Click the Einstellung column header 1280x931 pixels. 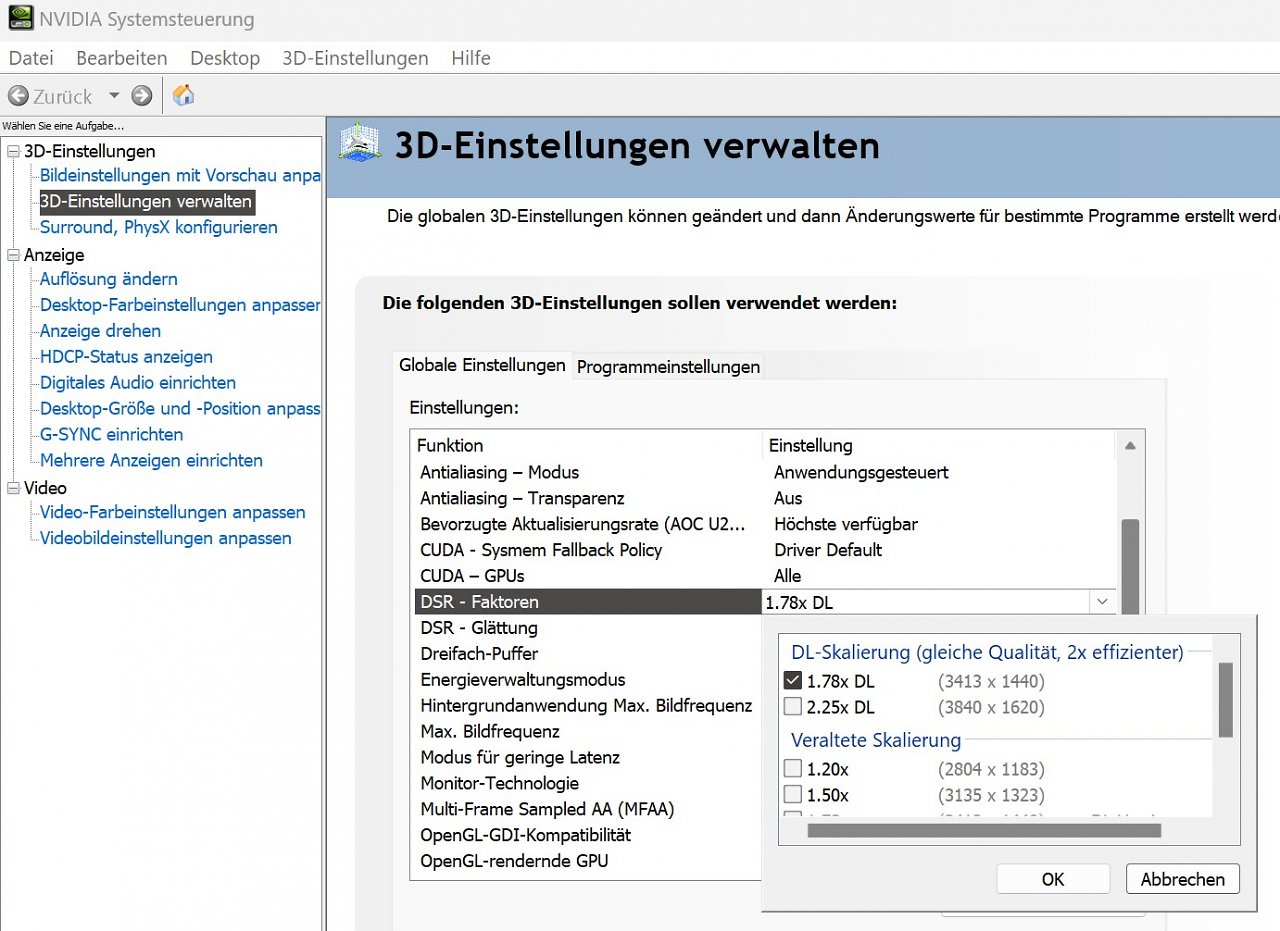point(939,445)
